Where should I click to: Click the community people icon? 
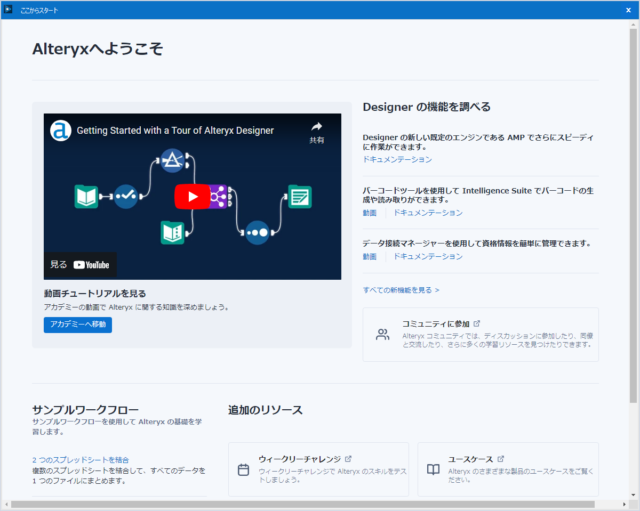382,335
